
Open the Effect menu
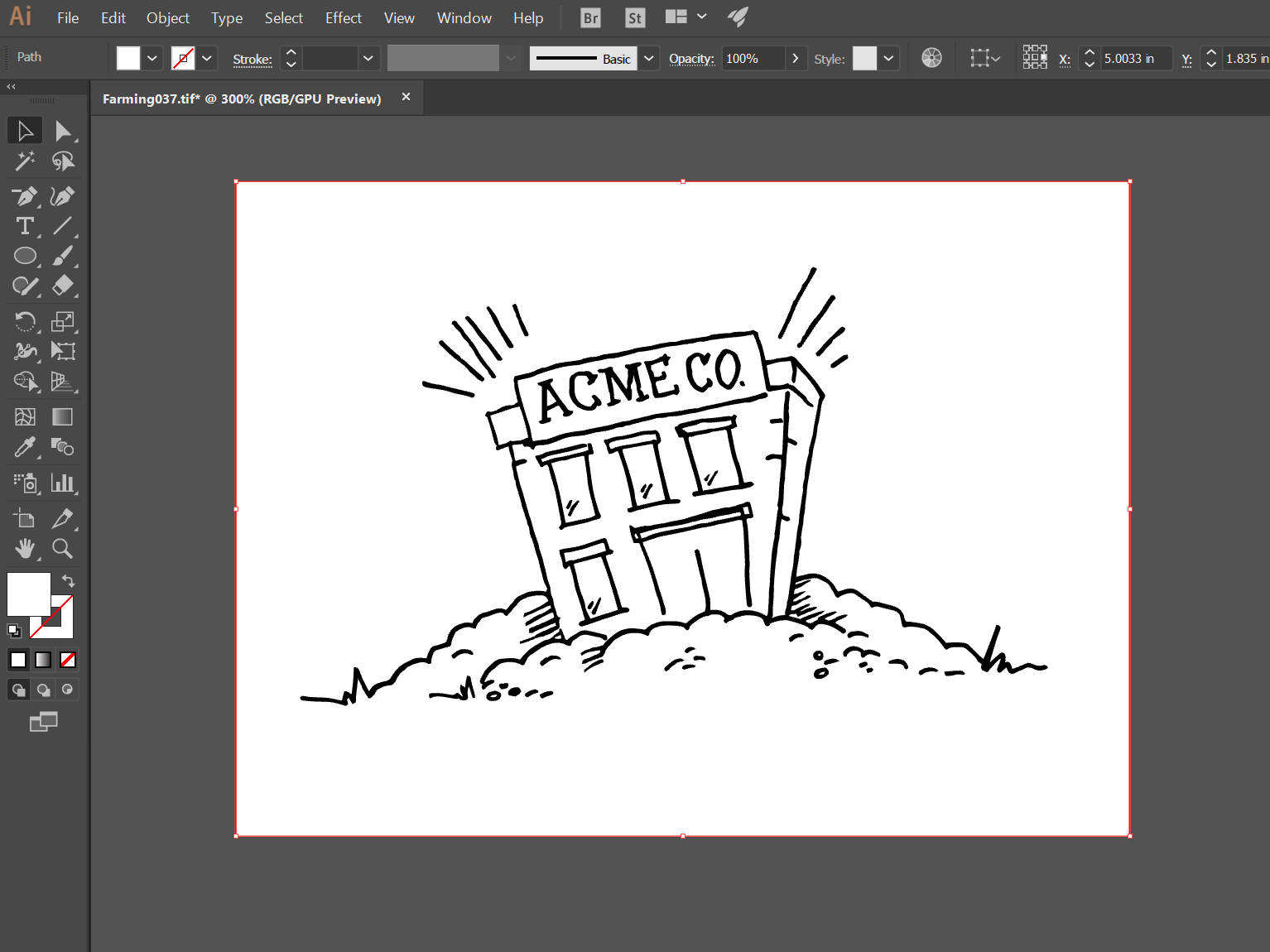(343, 17)
